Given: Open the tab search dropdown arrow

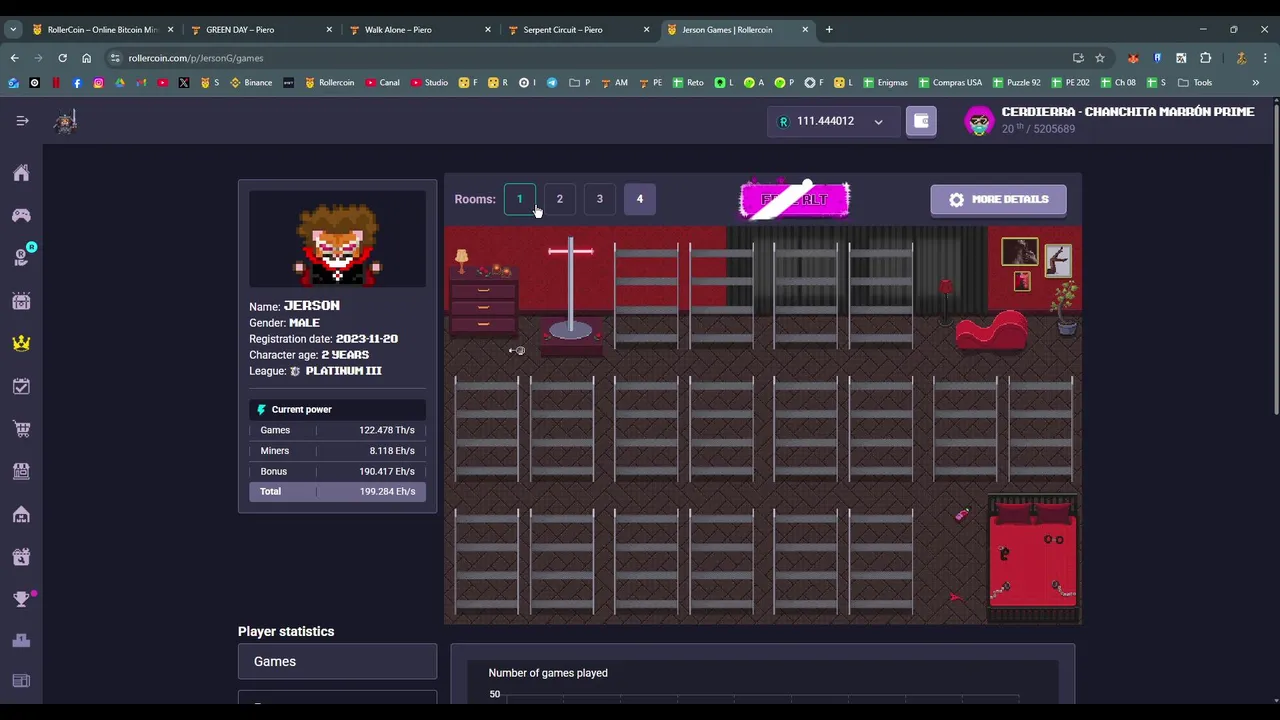Looking at the screenshot, I should (x=13, y=29).
